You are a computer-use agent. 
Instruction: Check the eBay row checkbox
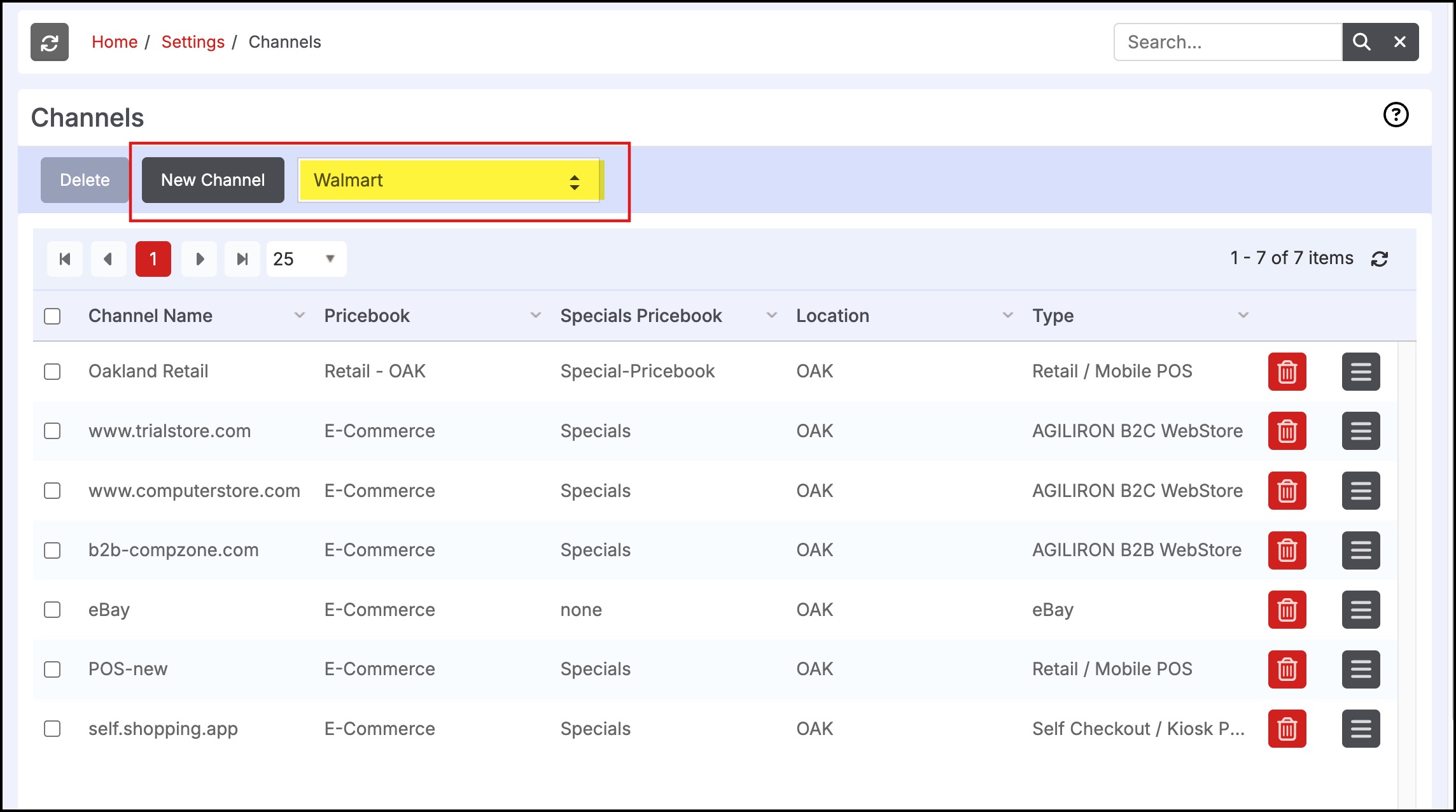[52, 610]
